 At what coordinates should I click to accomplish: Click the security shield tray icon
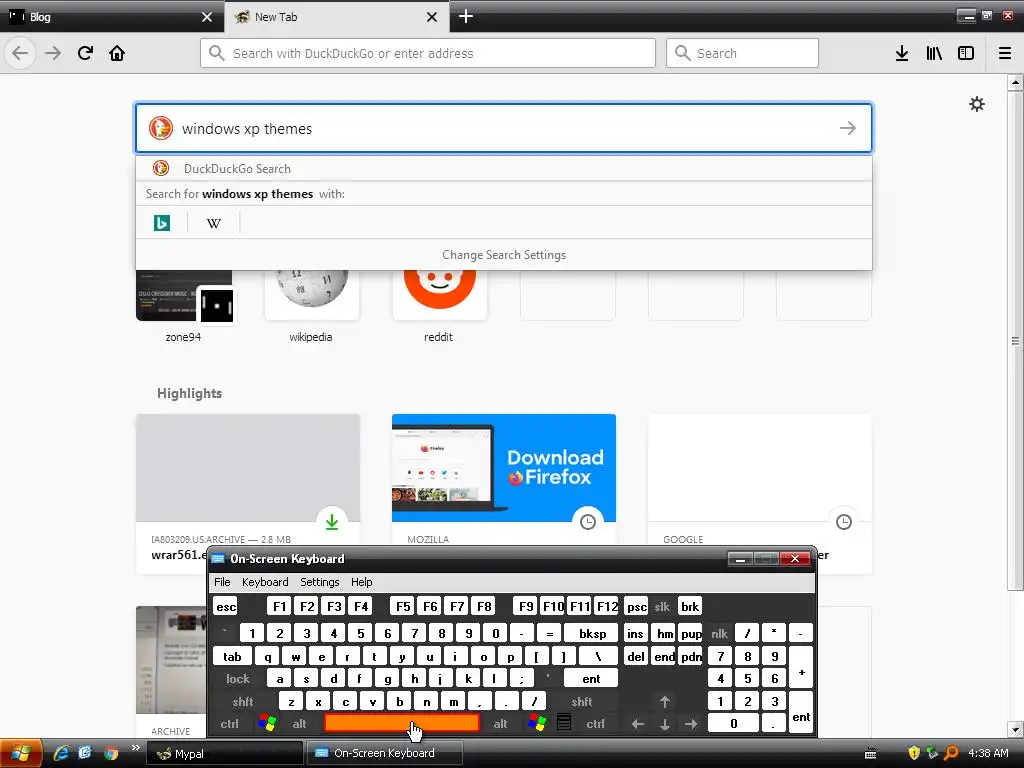coord(914,753)
